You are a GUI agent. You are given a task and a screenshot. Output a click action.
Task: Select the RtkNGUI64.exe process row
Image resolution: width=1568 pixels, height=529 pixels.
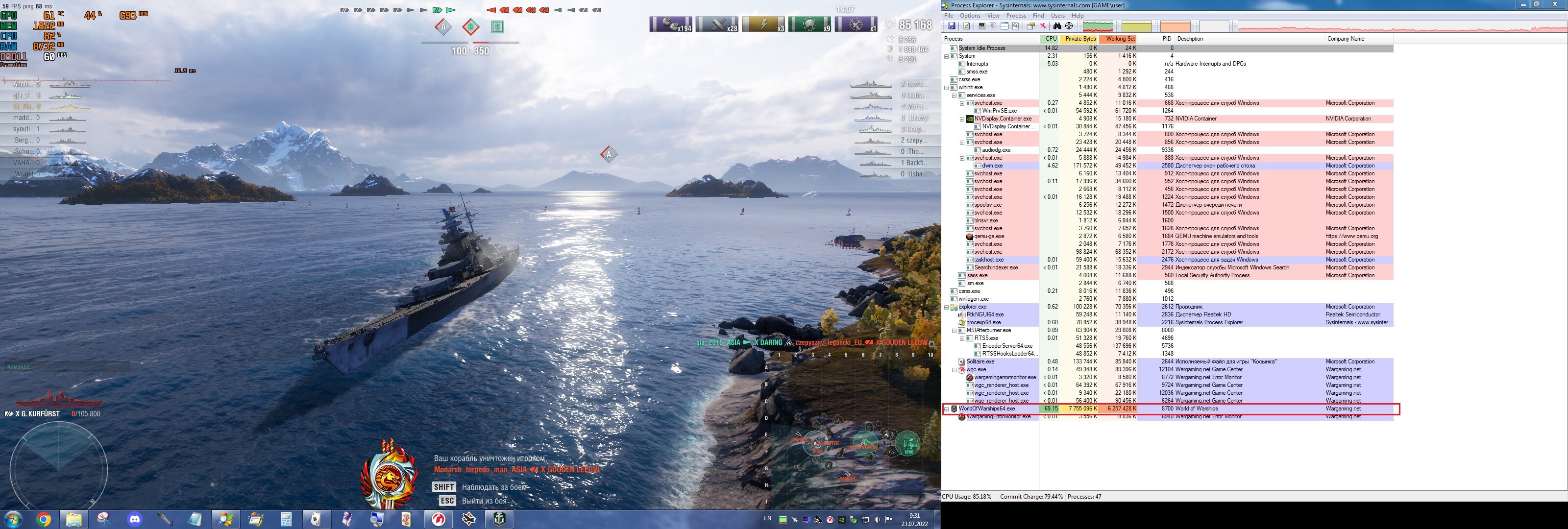point(1168,315)
